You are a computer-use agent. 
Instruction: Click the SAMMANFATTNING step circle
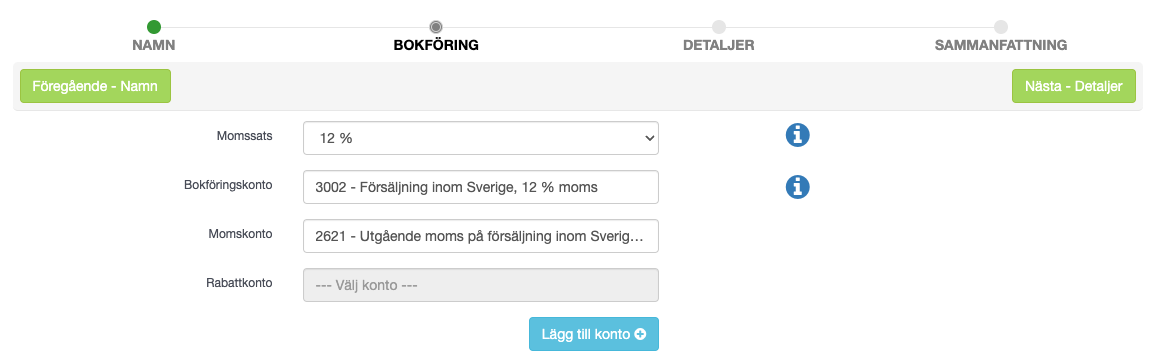point(1001,27)
